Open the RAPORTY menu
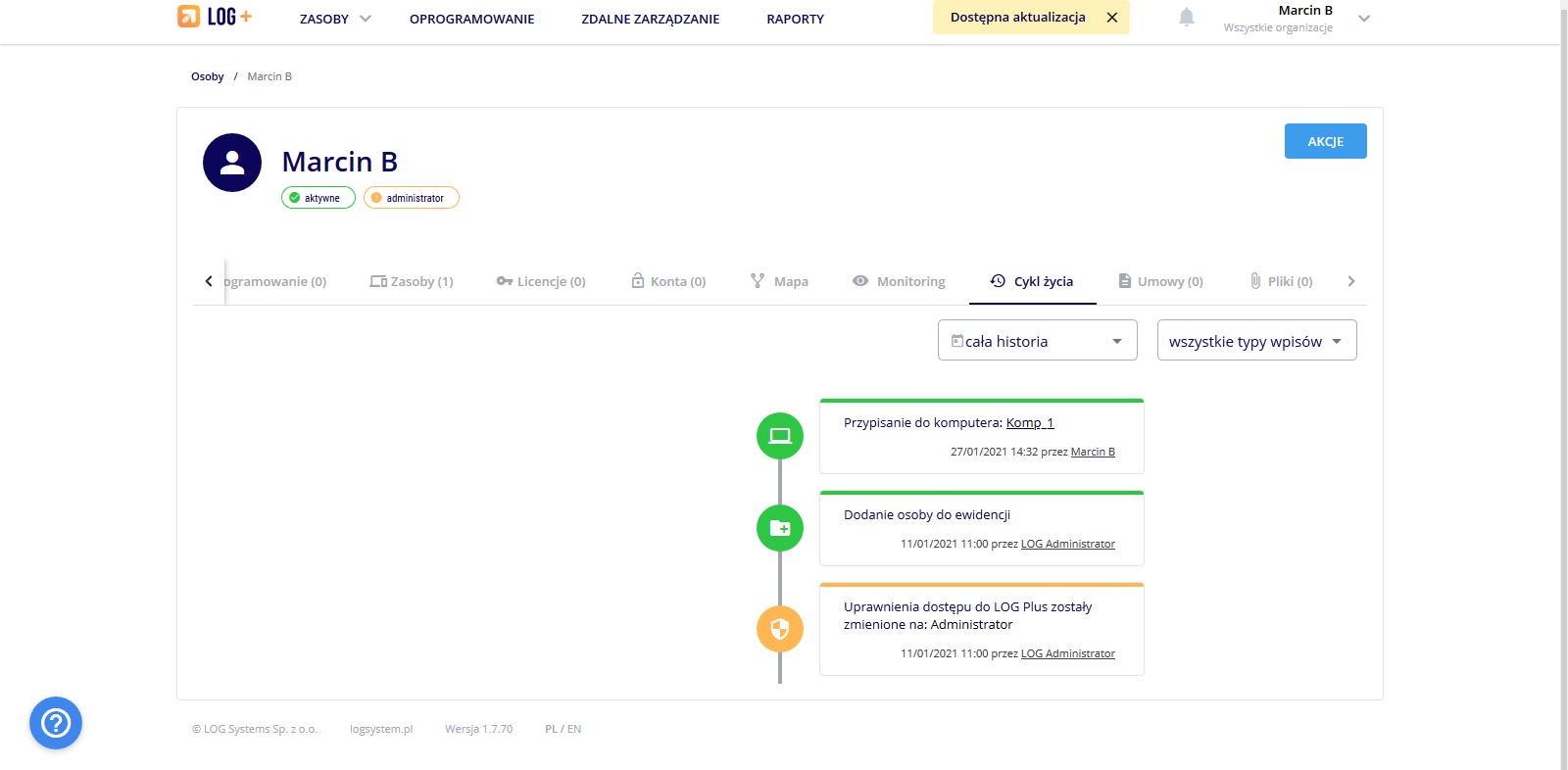 pyautogui.click(x=795, y=19)
